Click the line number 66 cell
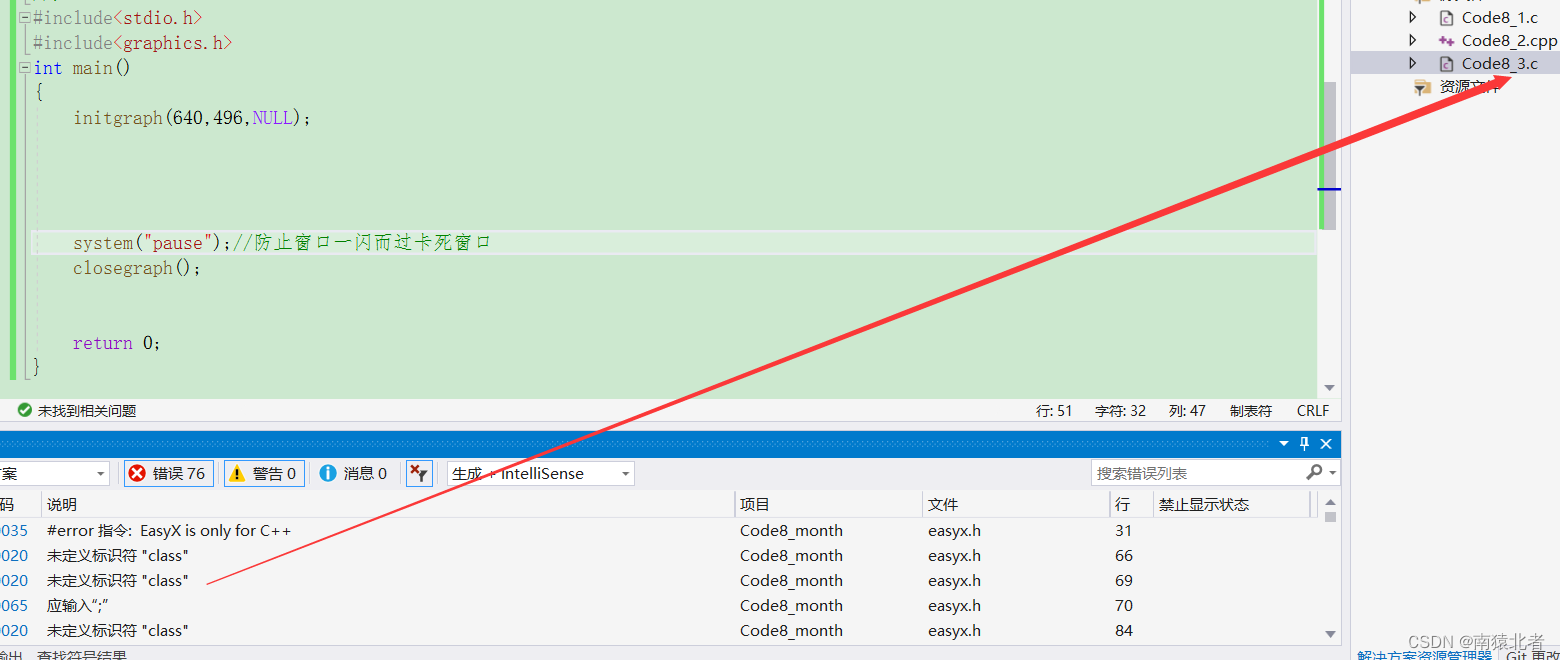1560x660 pixels. [1124, 556]
